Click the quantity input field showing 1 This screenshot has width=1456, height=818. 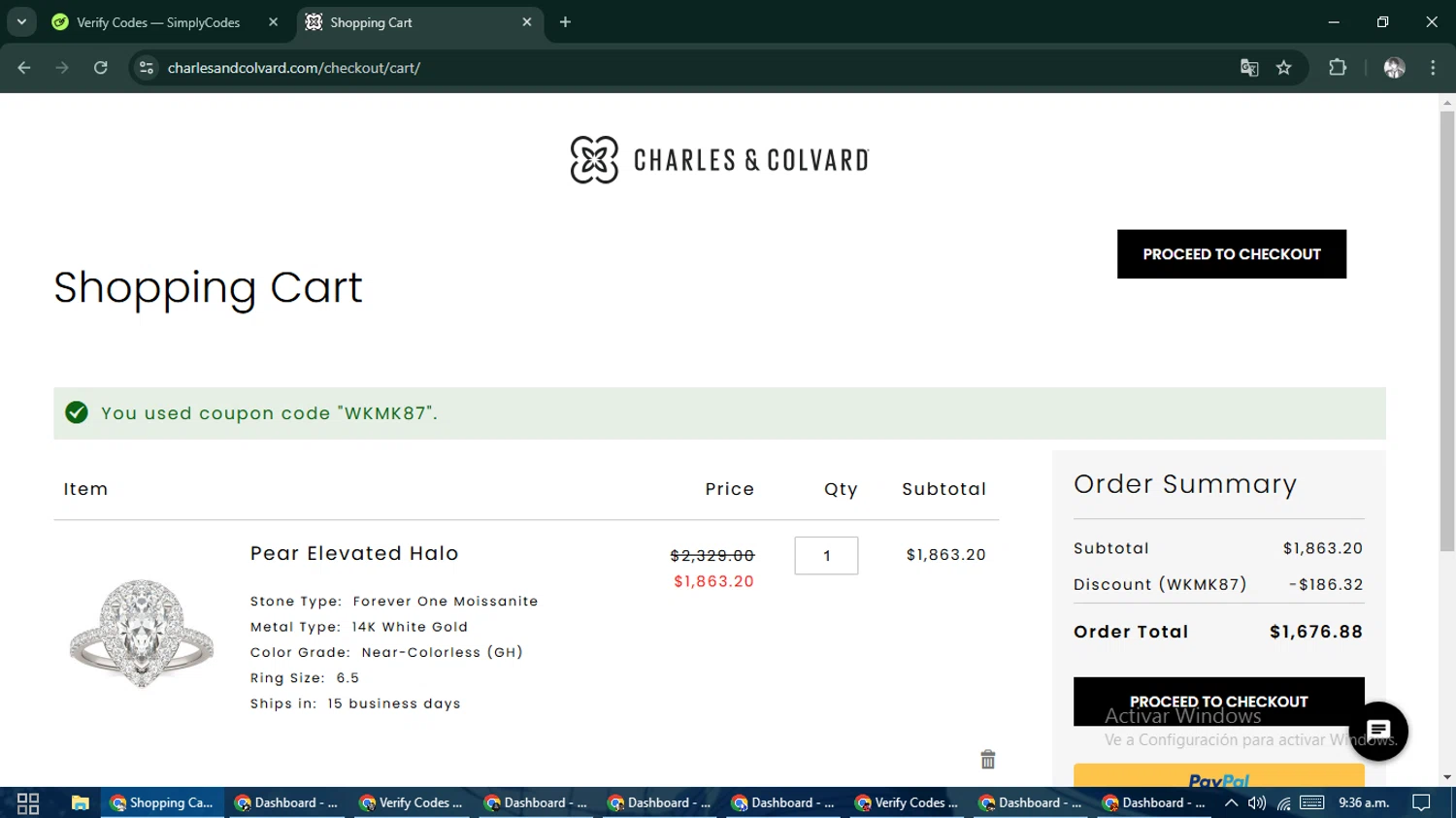(x=826, y=556)
